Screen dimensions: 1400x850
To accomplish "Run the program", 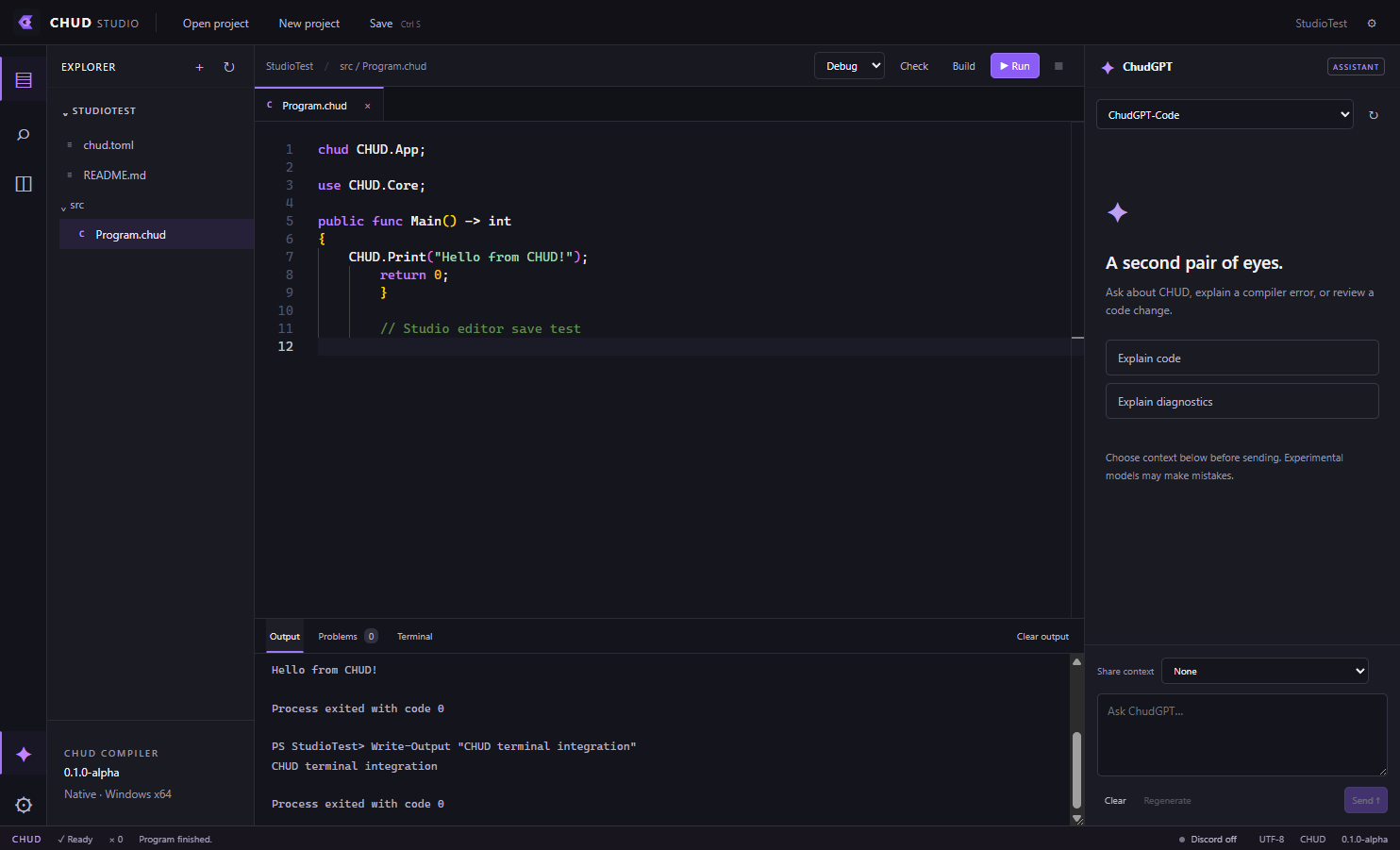I will pyautogui.click(x=1015, y=66).
